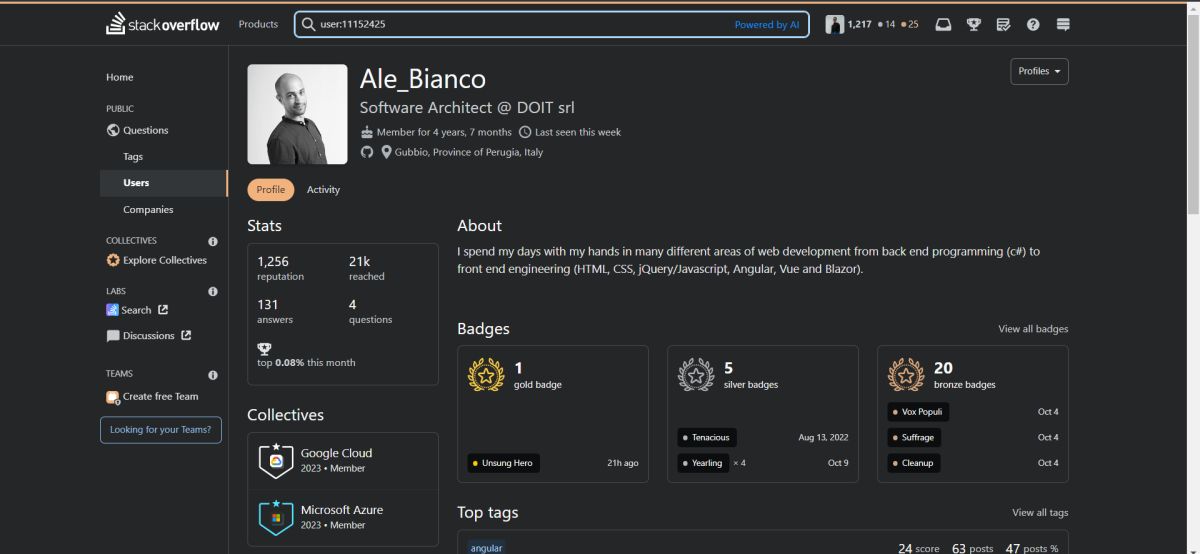
Task: Click the bronze badge medal icon
Action: click(x=906, y=375)
